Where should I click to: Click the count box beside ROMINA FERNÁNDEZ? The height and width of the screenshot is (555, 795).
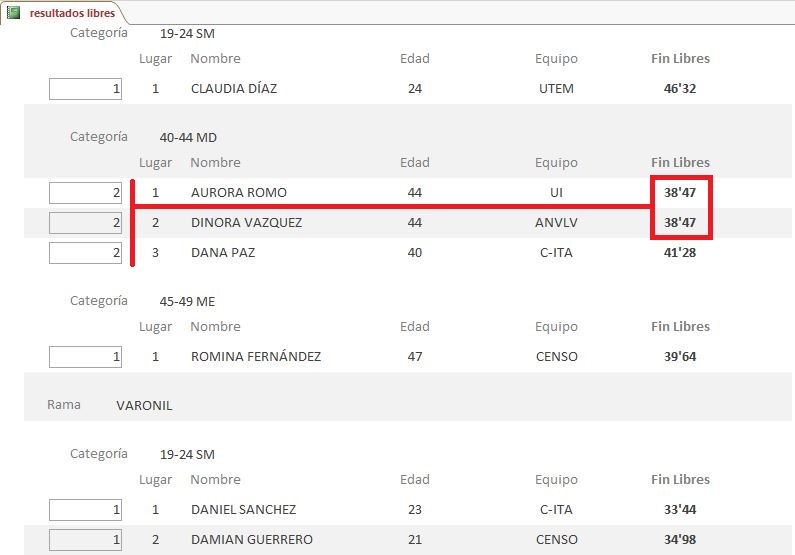[x=85, y=357]
